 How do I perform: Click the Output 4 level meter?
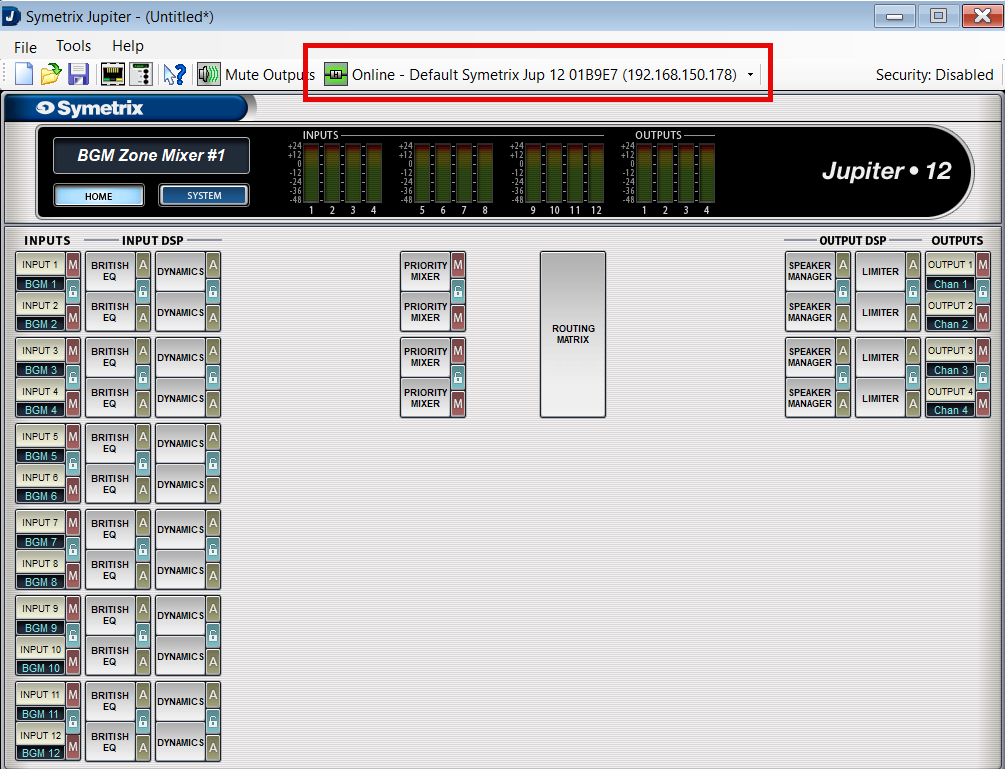(707, 173)
